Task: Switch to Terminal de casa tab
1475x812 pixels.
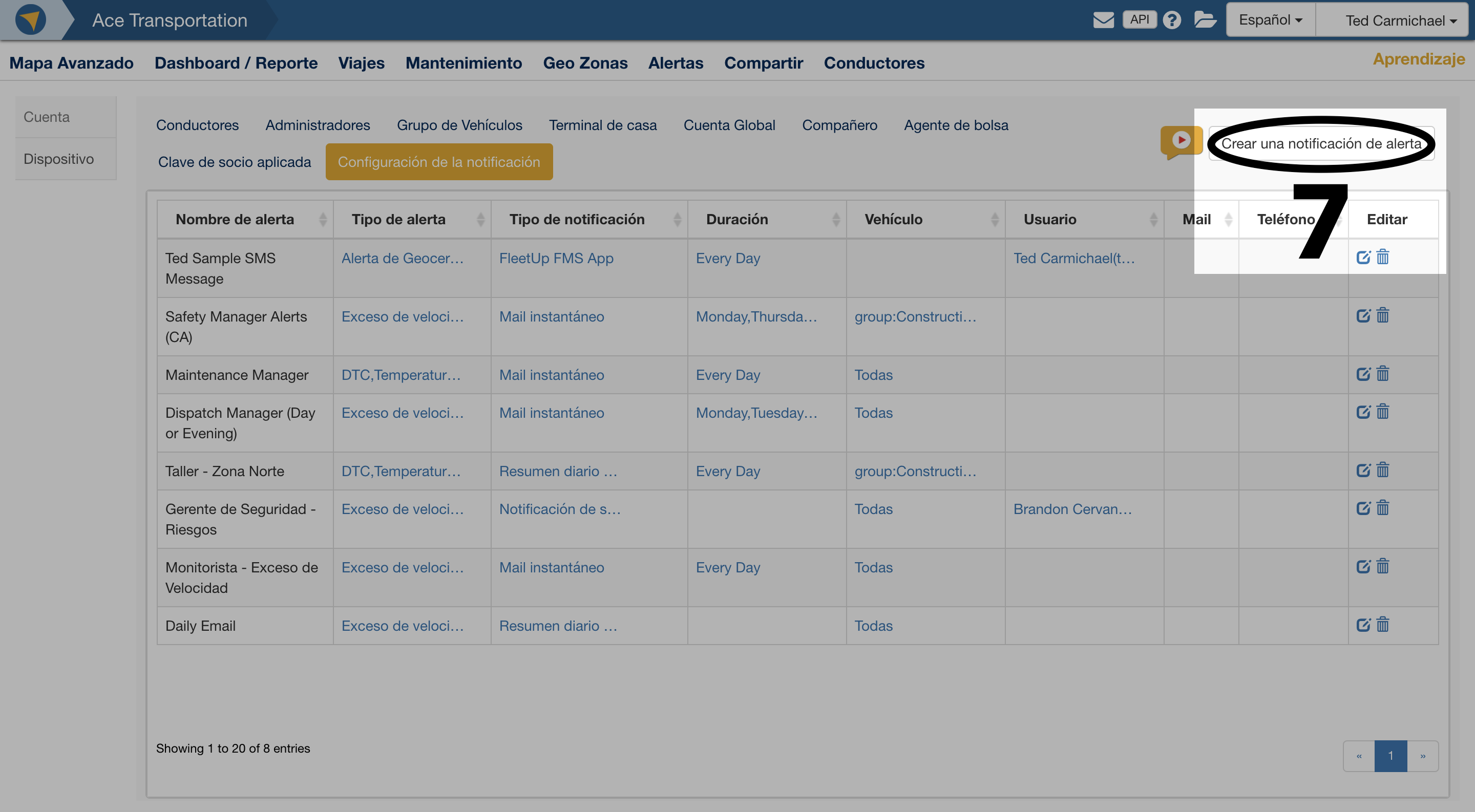Action: [x=602, y=125]
